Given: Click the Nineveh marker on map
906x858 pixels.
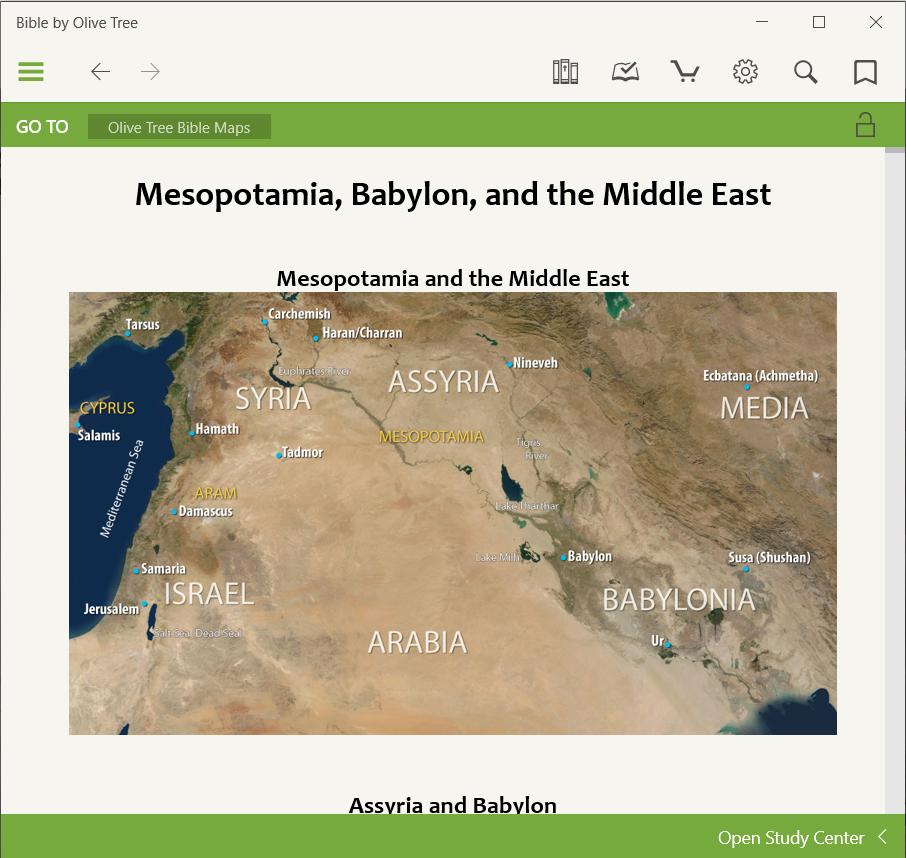Looking at the screenshot, I should (x=510, y=364).
